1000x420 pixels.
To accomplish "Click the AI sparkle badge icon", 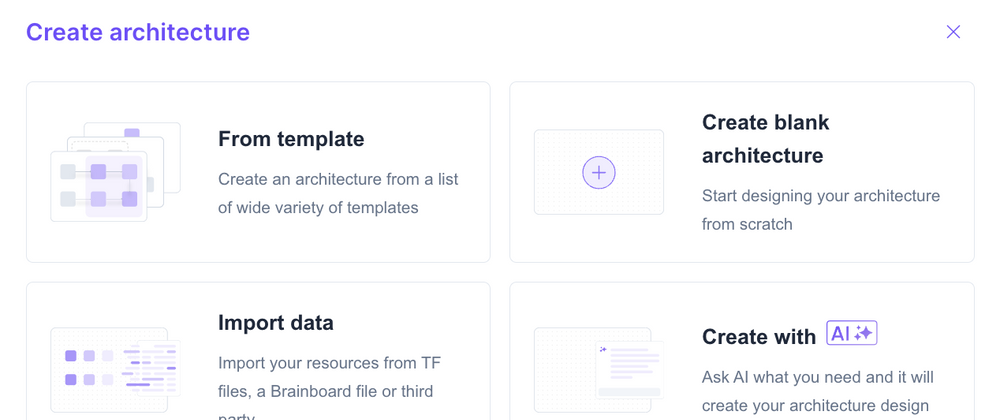I will (x=852, y=334).
